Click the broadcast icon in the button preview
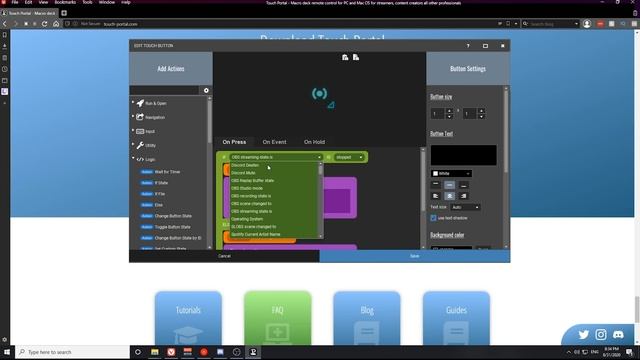The image size is (640, 360). 319,93
